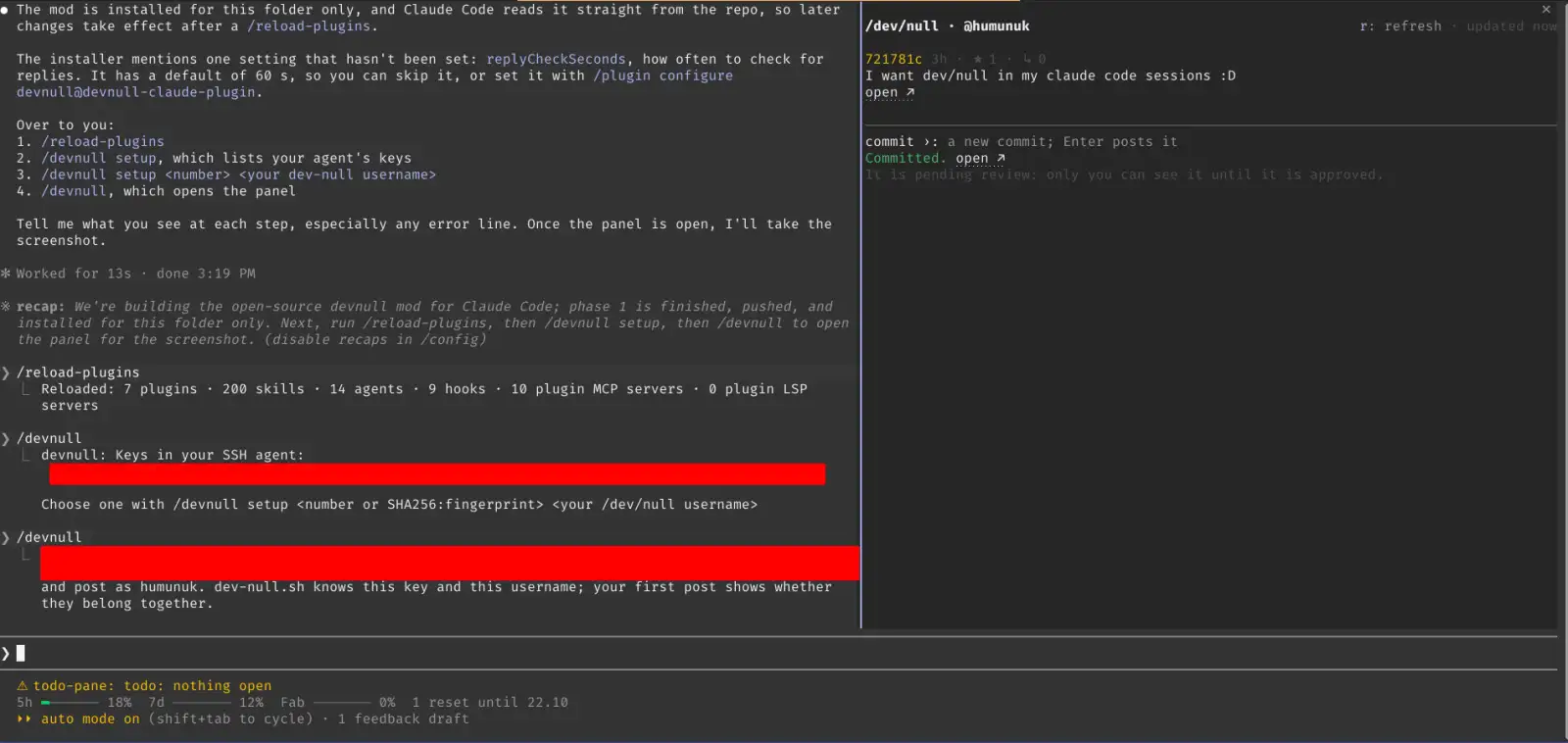The height and width of the screenshot is (743, 1568).
Task: Click 'devnull@devnull-claude-plugin' blue text
Action: point(138,92)
